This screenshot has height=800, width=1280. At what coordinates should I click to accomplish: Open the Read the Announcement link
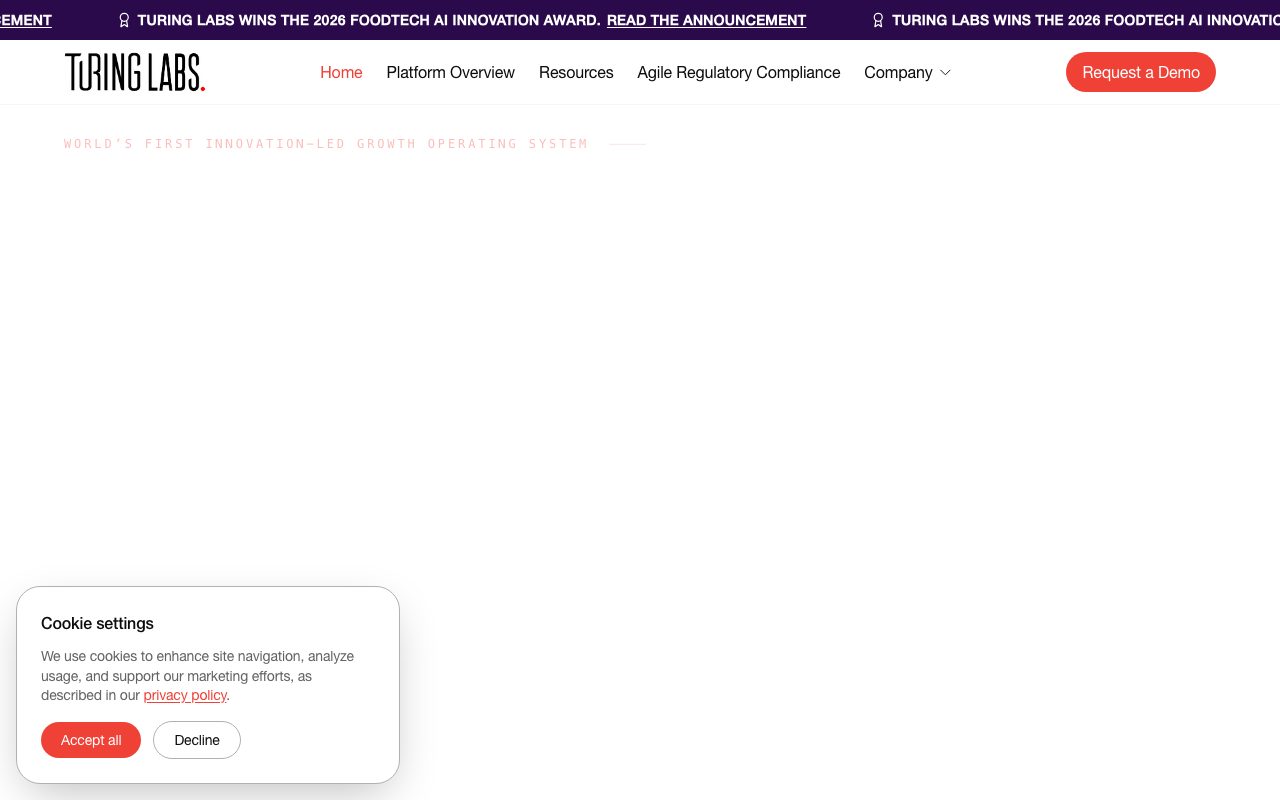click(x=706, y=20)
